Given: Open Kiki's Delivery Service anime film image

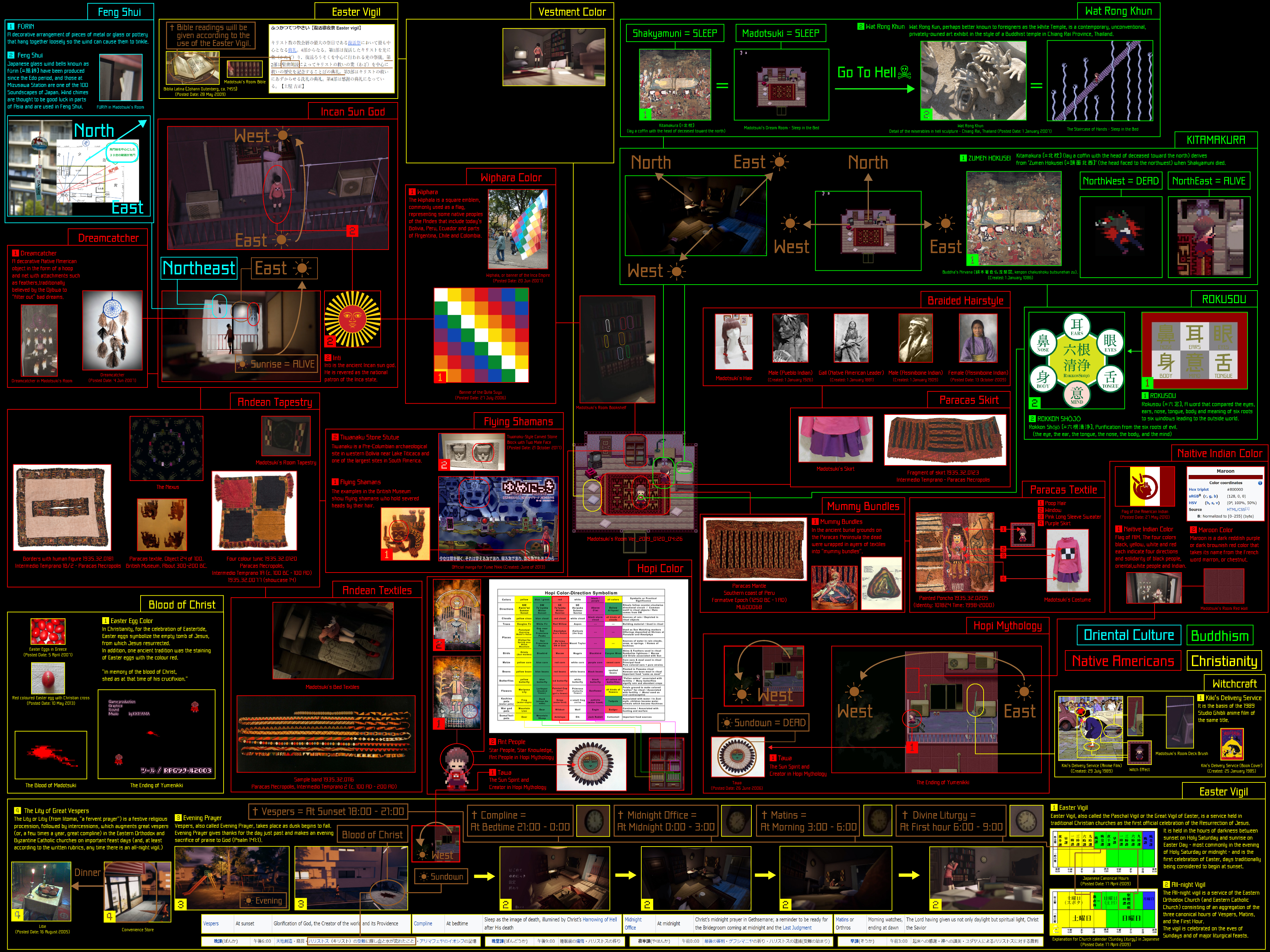Looking at the screenshot, I should pos(1091,728).
